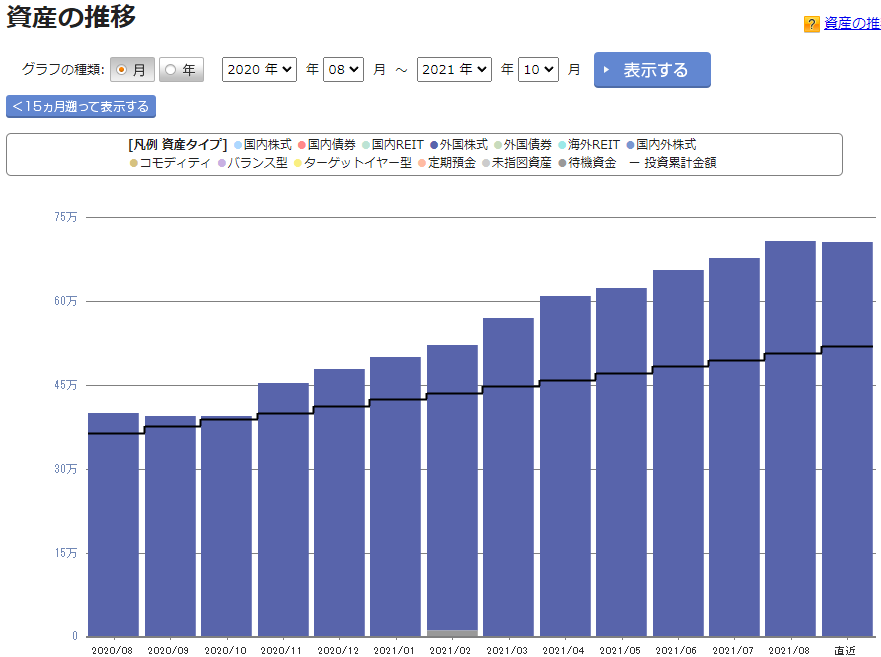The height and width of the screenshot is (657, 881).
Task: Click the 国内外株式 legend color dot
Action: pyautogui.click(x=630, y=145)
